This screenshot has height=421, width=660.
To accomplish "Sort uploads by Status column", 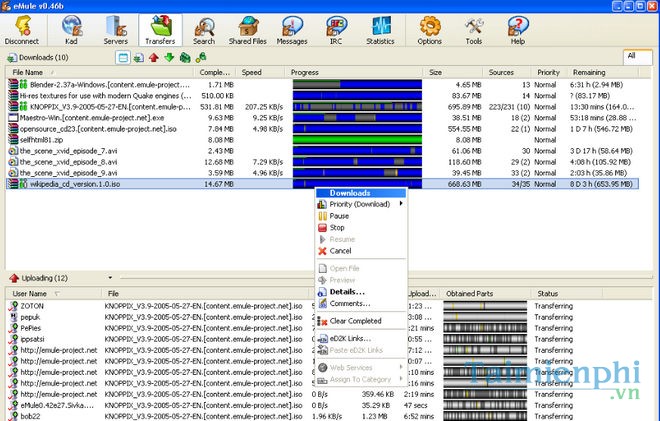I will [566, 293].
